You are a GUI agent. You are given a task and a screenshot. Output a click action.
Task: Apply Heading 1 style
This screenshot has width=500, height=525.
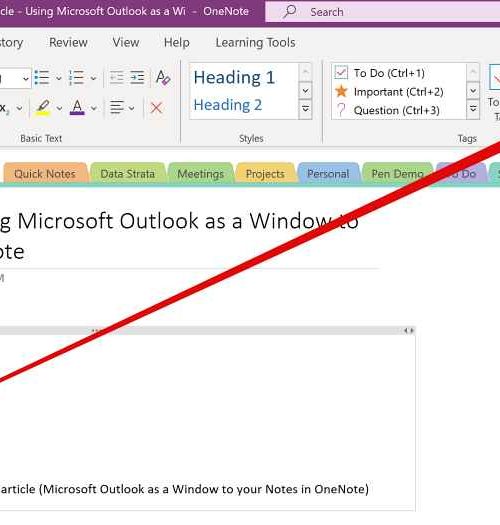coord(234,78)
